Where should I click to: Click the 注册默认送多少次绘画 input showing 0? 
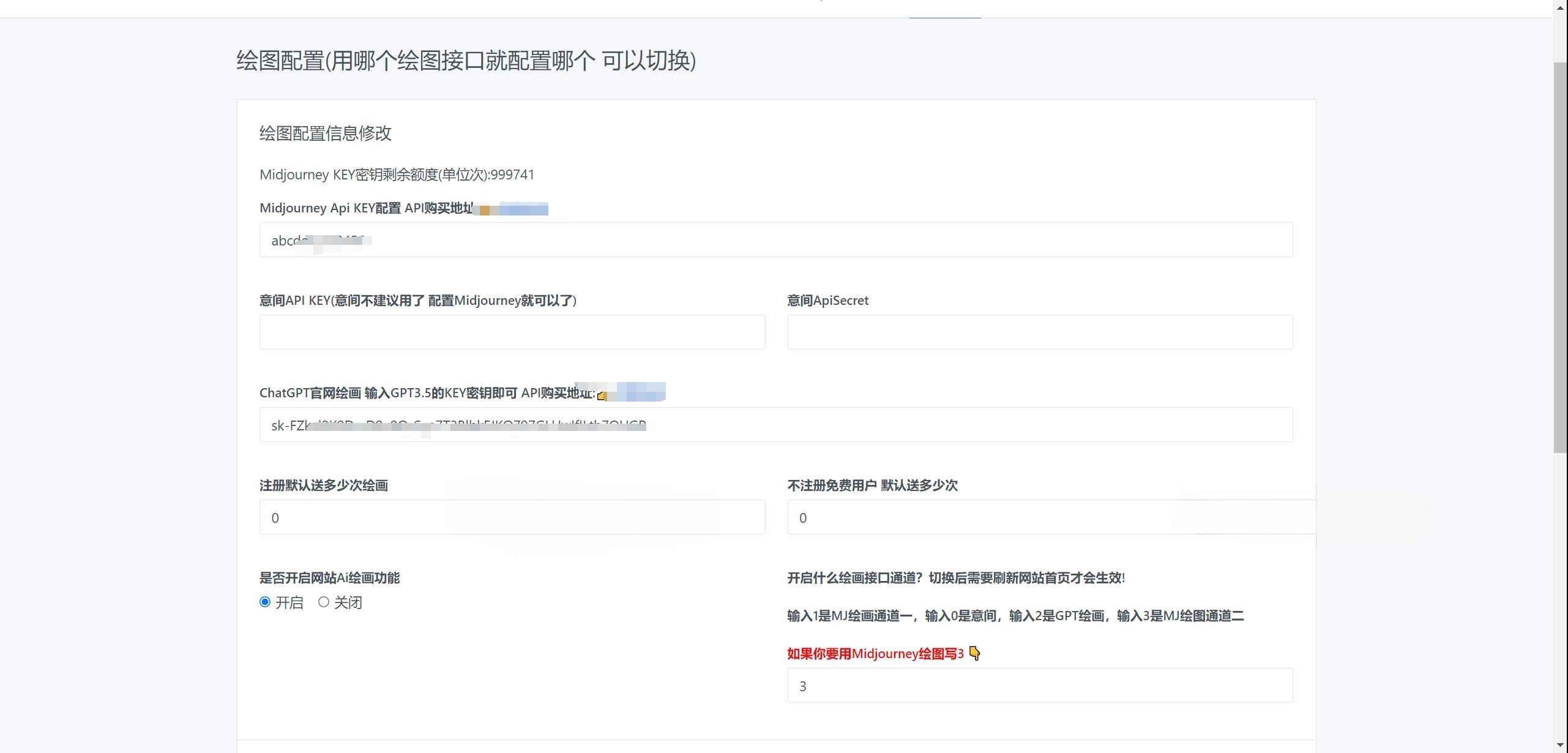click(x=512, y=517)
